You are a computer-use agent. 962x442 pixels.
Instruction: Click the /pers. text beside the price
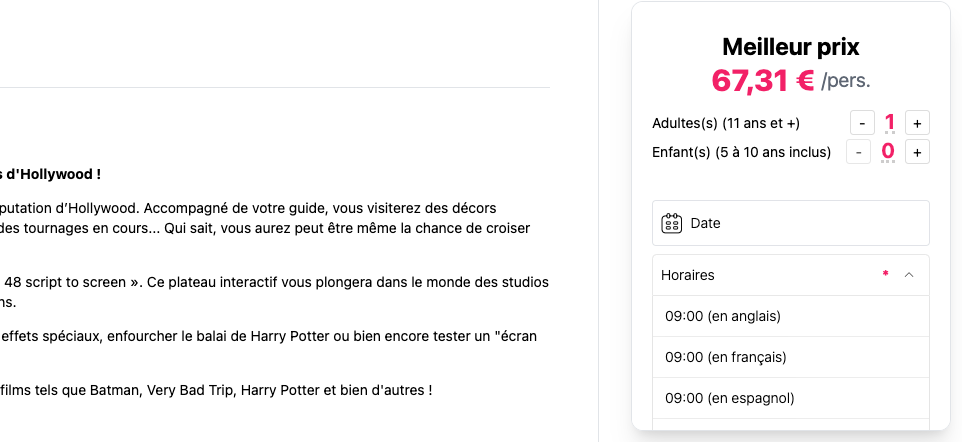click(845, 81)
